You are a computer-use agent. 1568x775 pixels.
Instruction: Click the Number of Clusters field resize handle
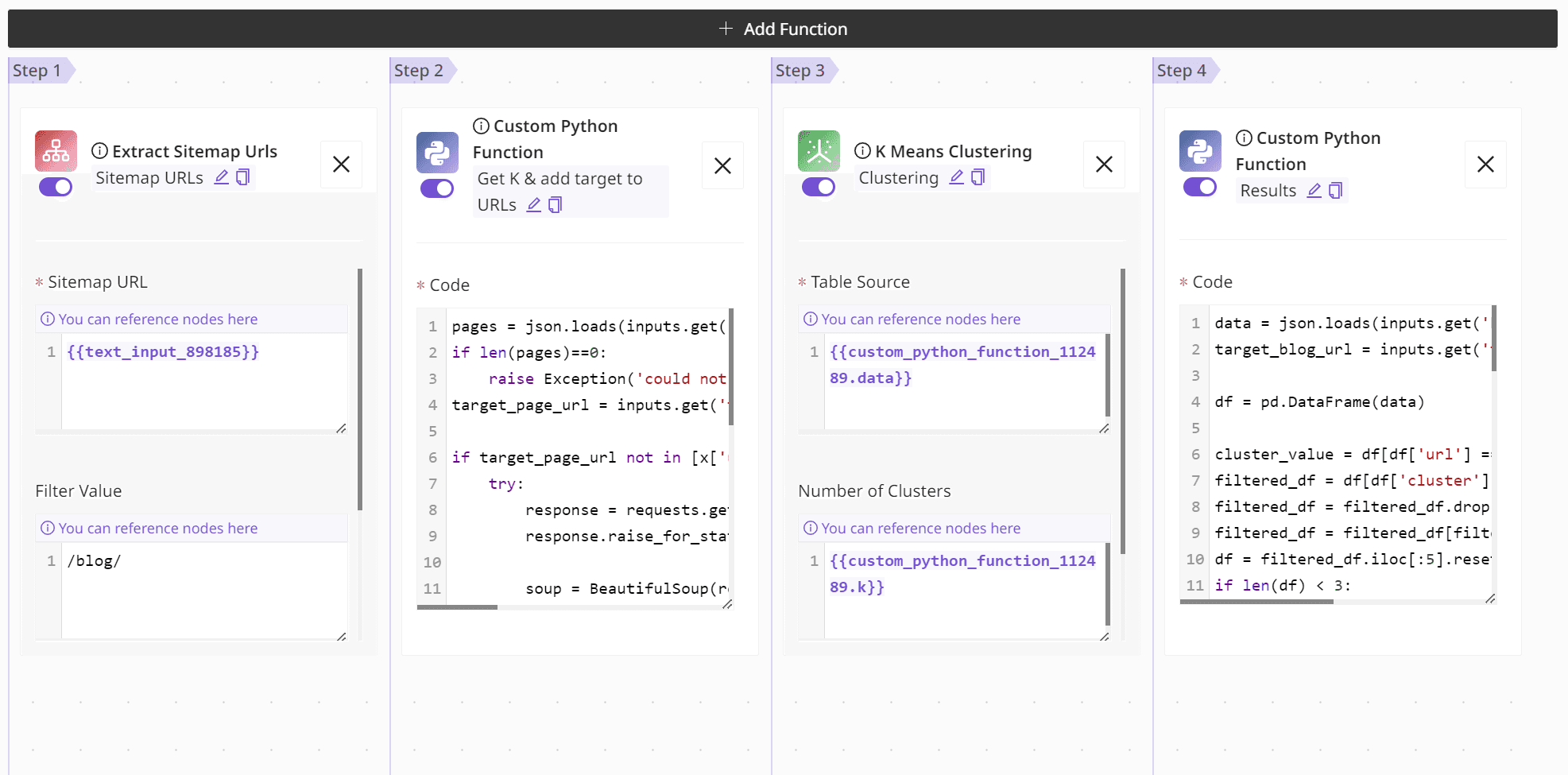(x=1105, y=637)
